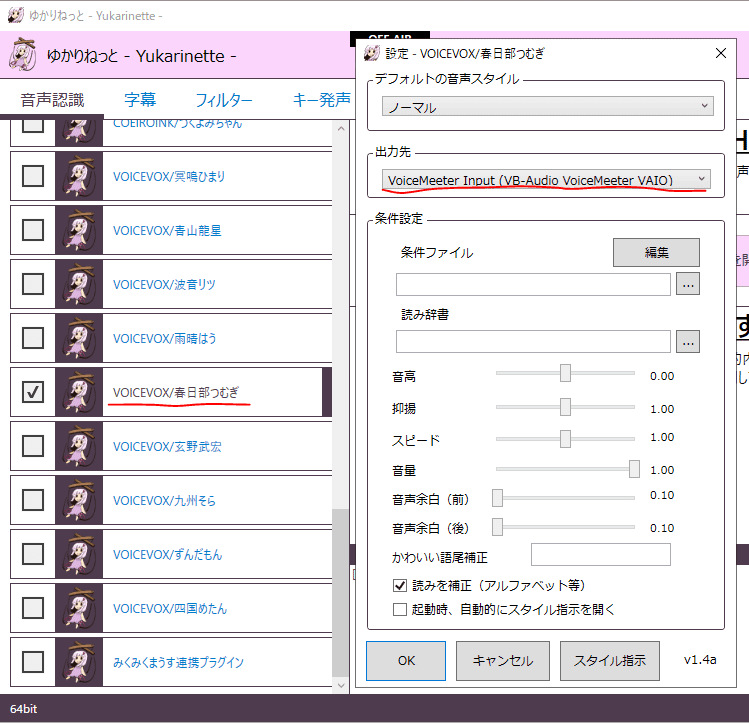Close the VOICEVOX/春日部つむぎ settings dialog

pyautogui.click(x=721, y=53)
